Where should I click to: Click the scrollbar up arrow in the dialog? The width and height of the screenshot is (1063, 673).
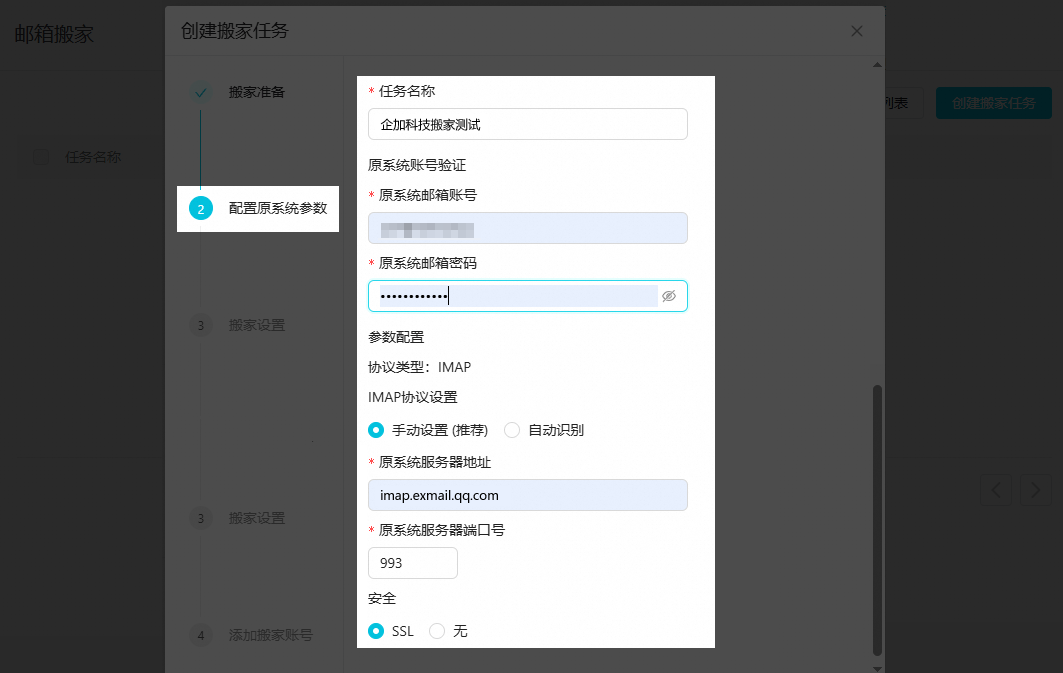[875, 64]
